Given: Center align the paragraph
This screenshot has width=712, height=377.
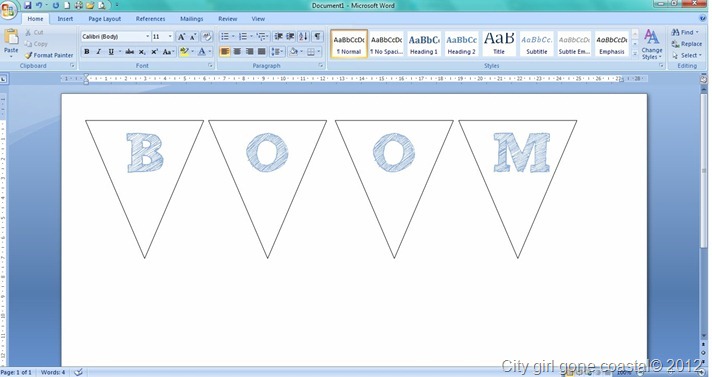Looking at the screenshot, I should click(237, 52).
